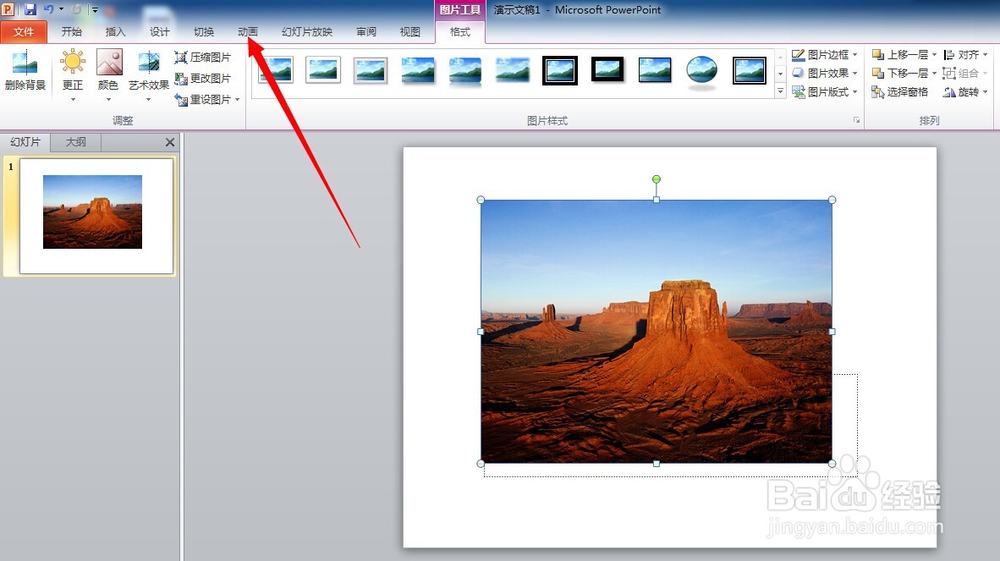Apply the ninth simple black frame style
This screenshot has width=1000, height=561.
pyautogui.click(x=654, y=70)
